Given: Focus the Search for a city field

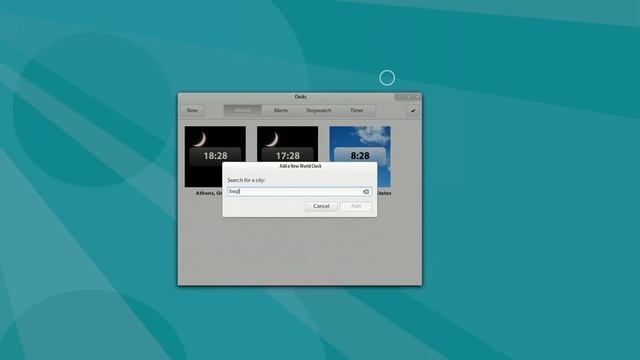Looking at the screenshot, I should coord(299,191).
